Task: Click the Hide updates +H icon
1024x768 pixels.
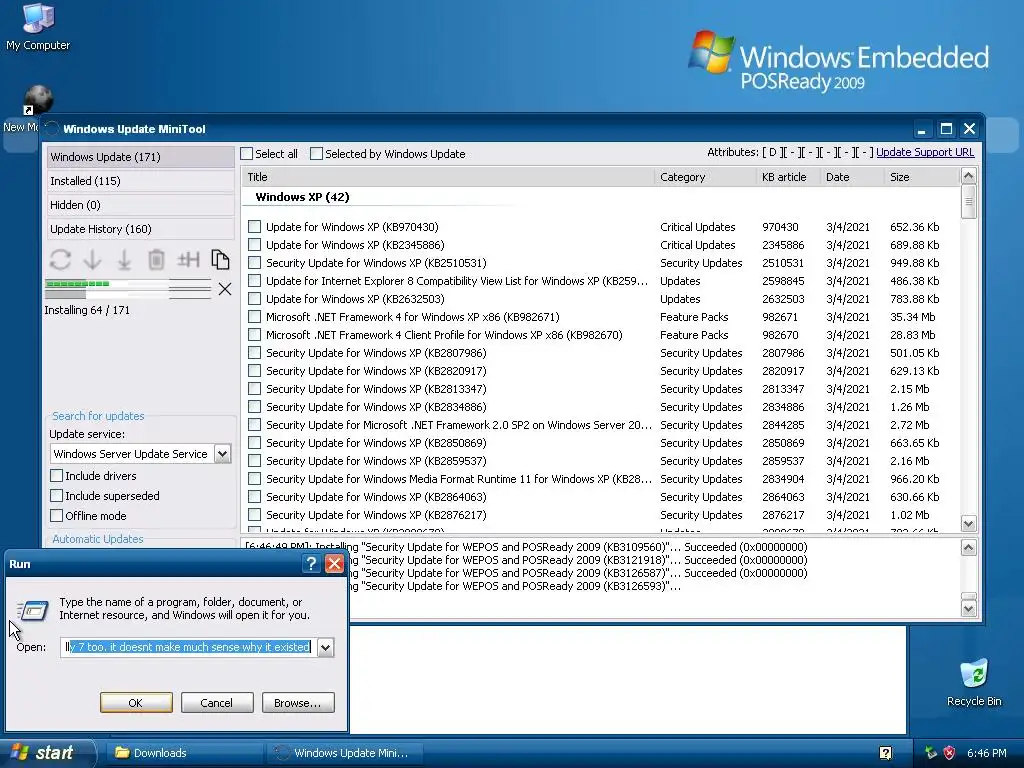Action: [x=188, y=260]
